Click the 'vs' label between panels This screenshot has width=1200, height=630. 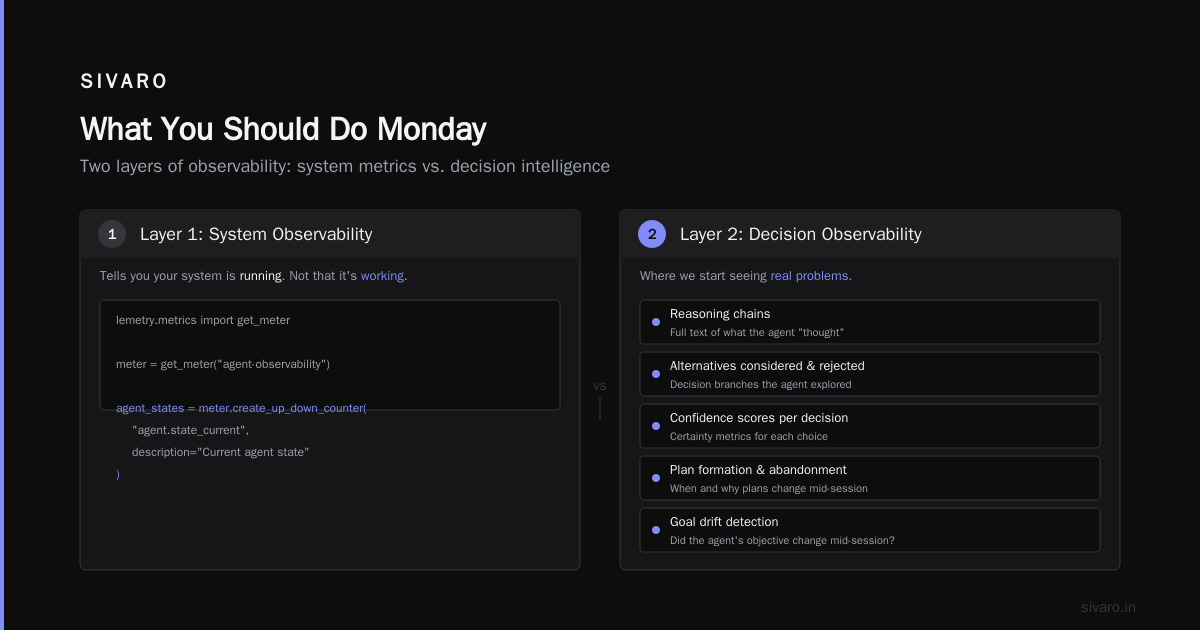pyautogui.click(x=600, y=385)
